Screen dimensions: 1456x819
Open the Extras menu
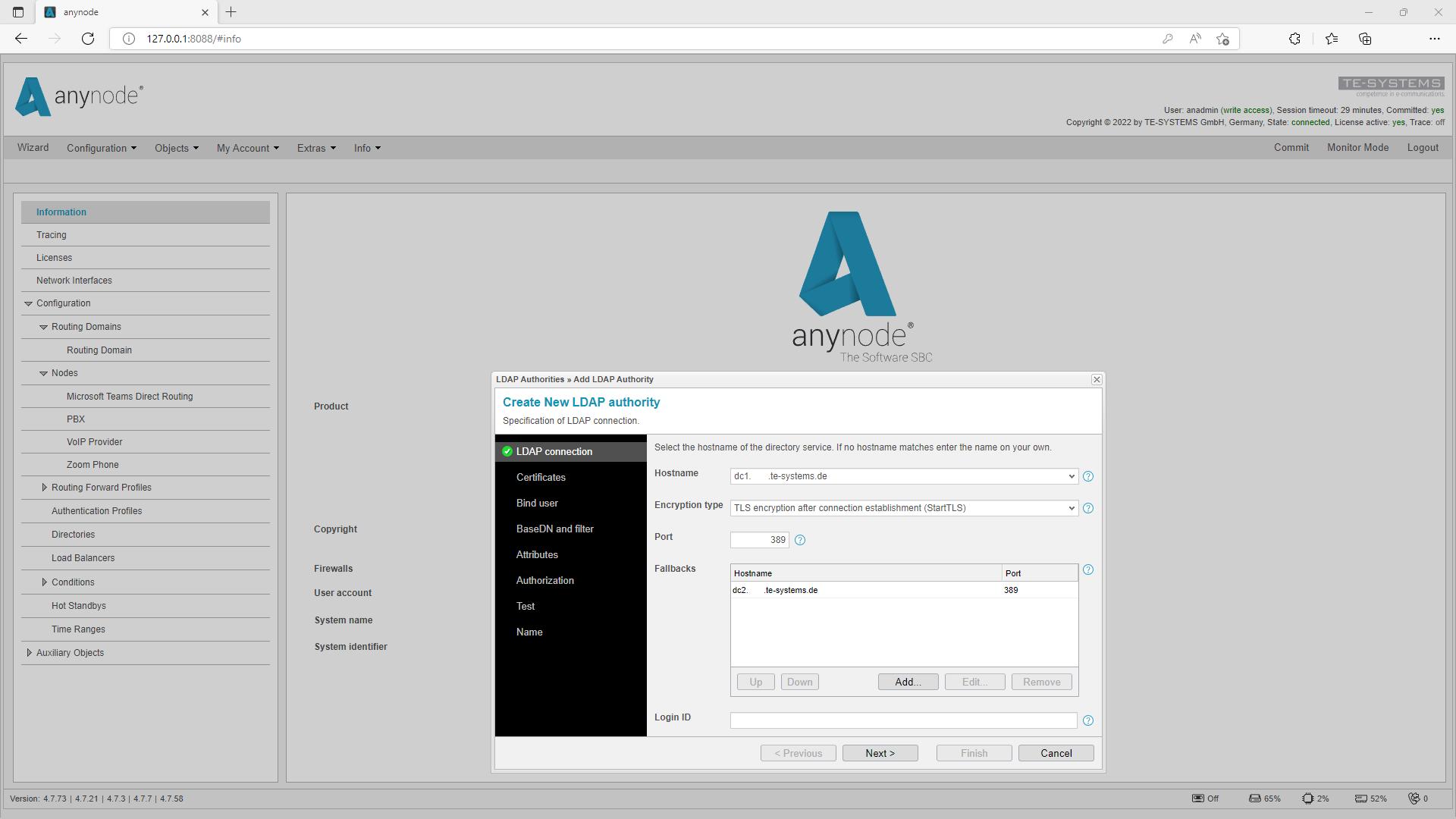[315, 148]
